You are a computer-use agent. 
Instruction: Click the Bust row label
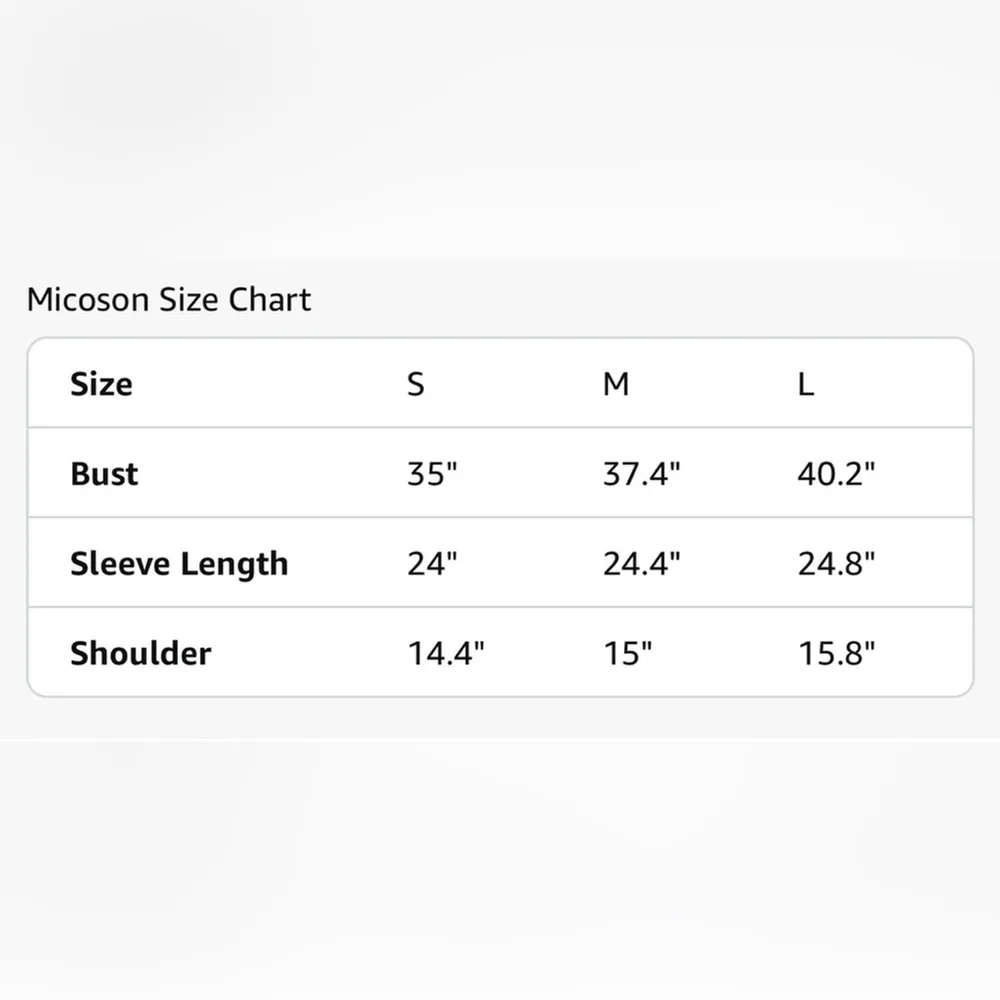tap(104, 474)
